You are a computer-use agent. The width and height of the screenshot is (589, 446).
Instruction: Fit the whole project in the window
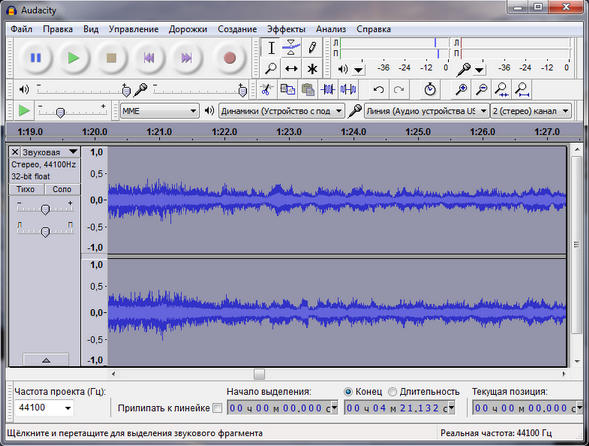pyautogui.click(x=522, y=89)
